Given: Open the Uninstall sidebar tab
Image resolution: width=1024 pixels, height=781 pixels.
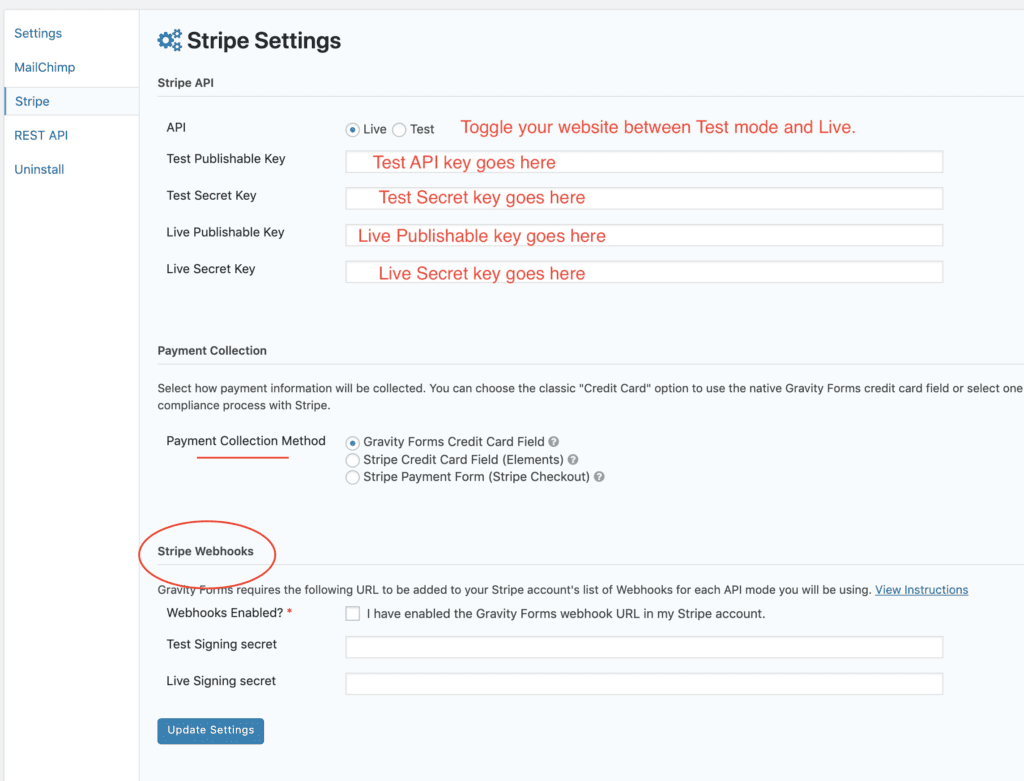Looking at the screenshot, I should [x=39, y=169].
